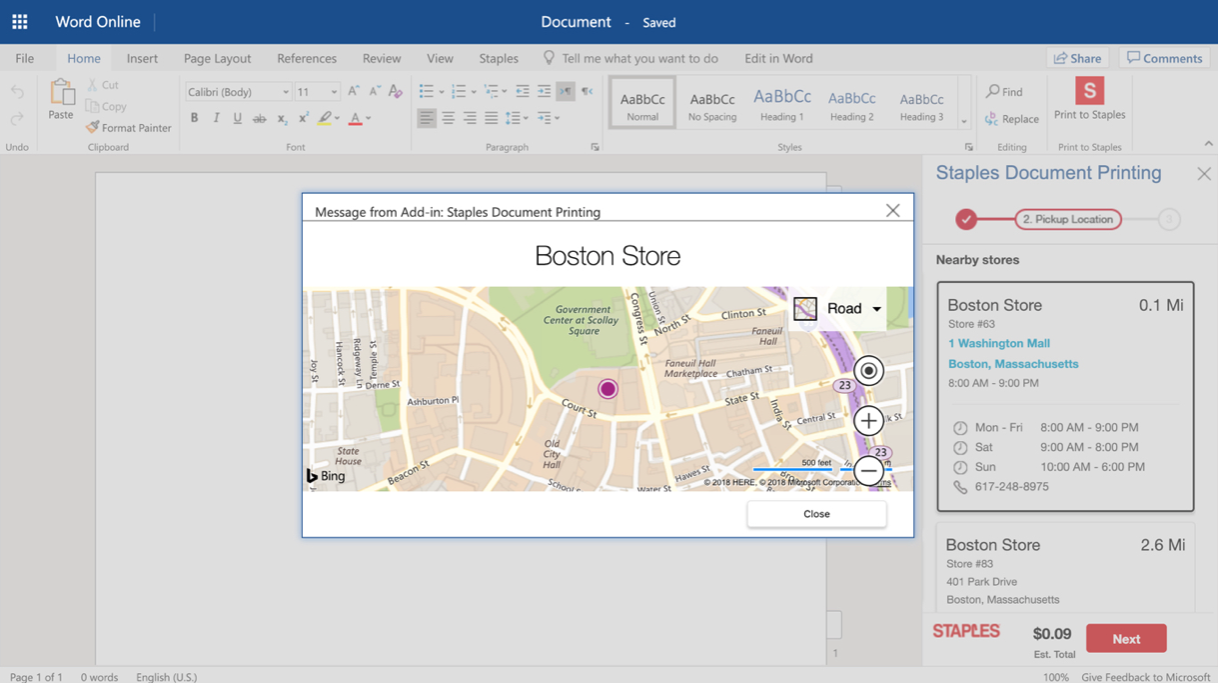1218x683 pixels.
Task: Click the Print to Staples icon
Action: point(1089,91)
